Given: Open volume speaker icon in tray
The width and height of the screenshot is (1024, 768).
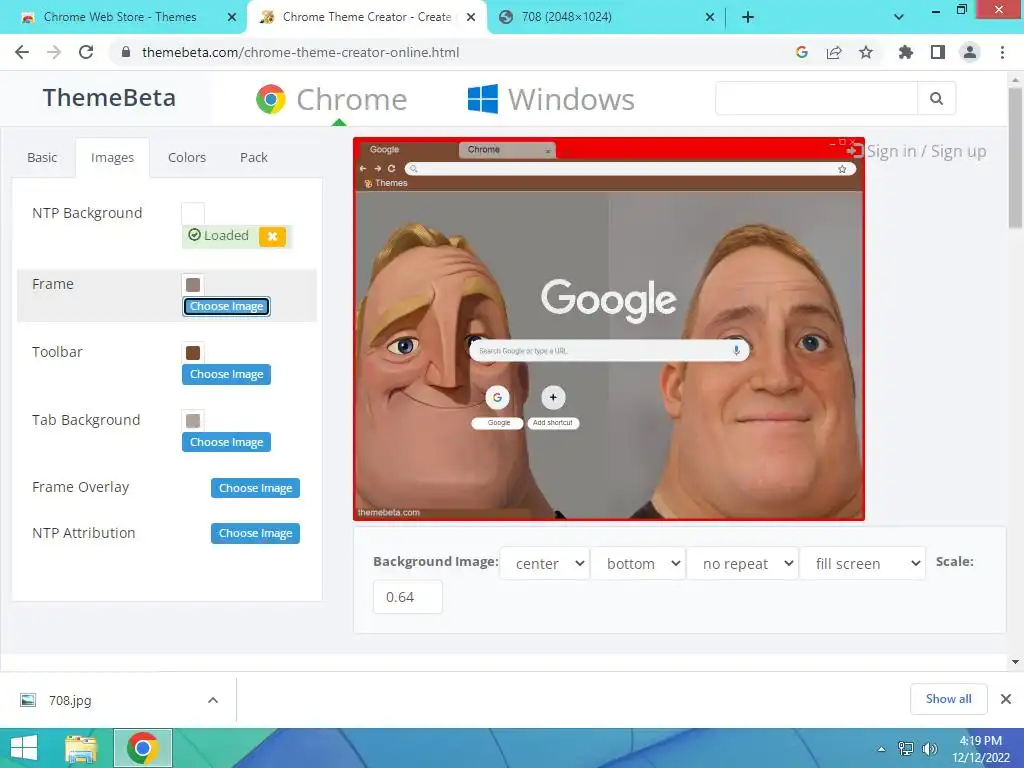Looking at the screenshot, I should pyautogui.click(x=929, y=749).
